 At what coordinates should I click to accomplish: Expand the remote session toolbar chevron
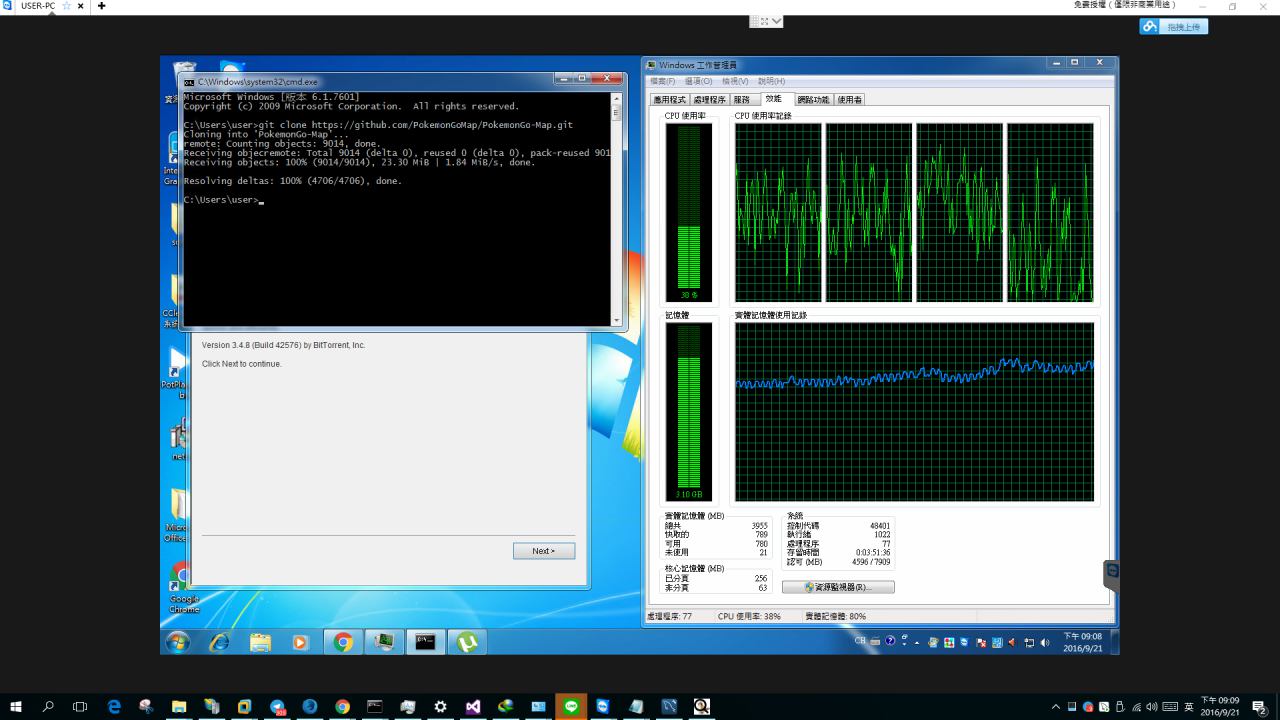[777, 21]
